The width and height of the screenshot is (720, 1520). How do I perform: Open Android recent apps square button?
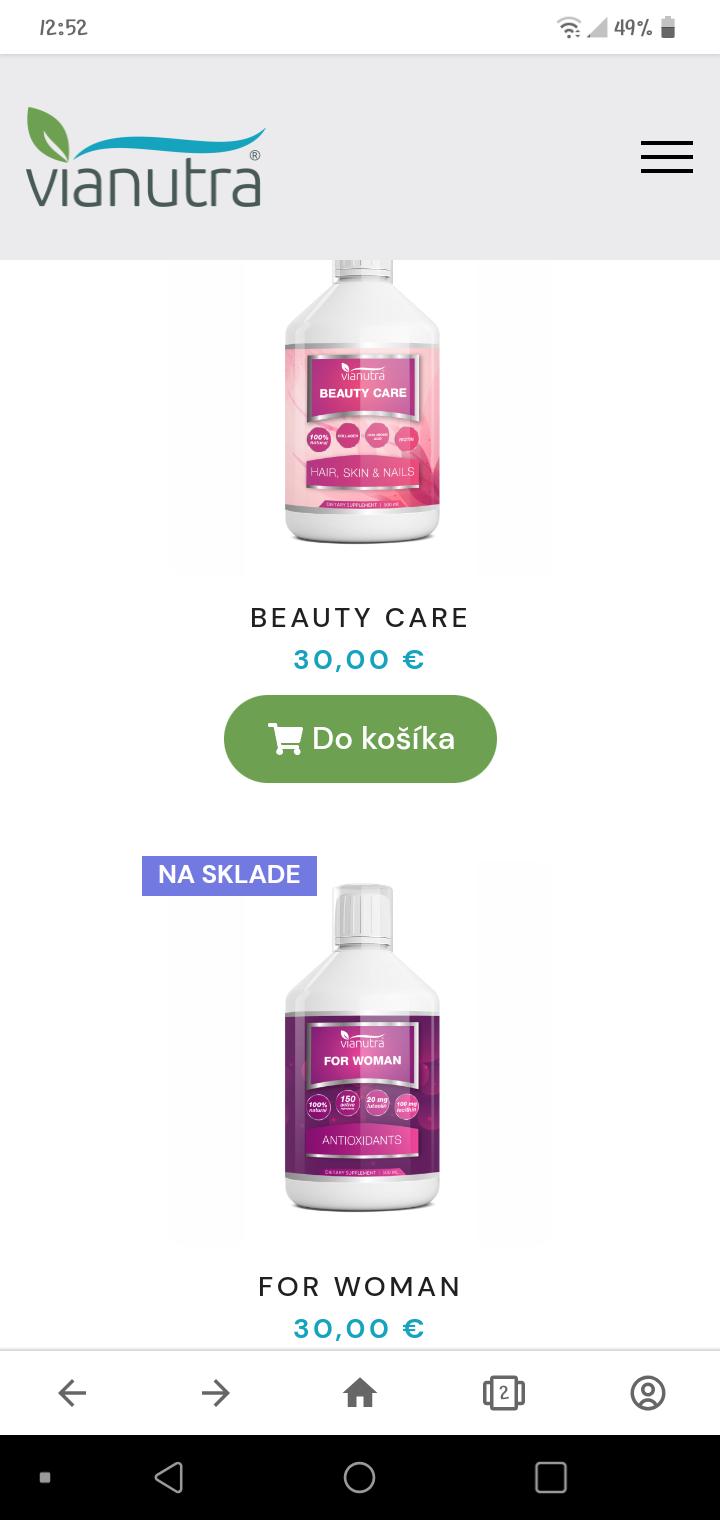pos(551,1477)
